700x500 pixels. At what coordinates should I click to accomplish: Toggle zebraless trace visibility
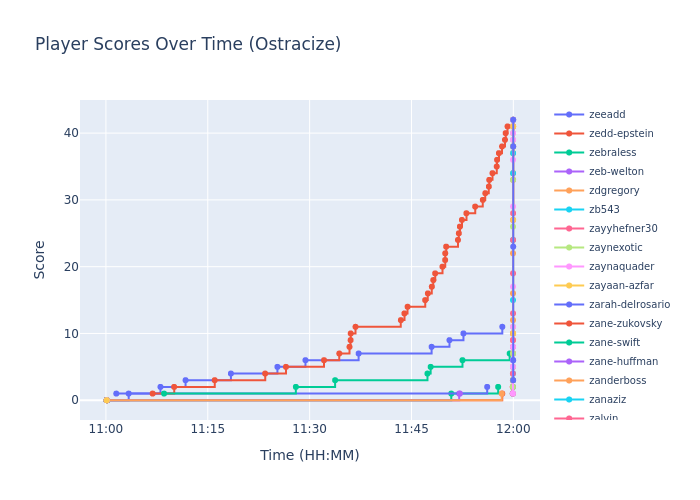[613, 153]
